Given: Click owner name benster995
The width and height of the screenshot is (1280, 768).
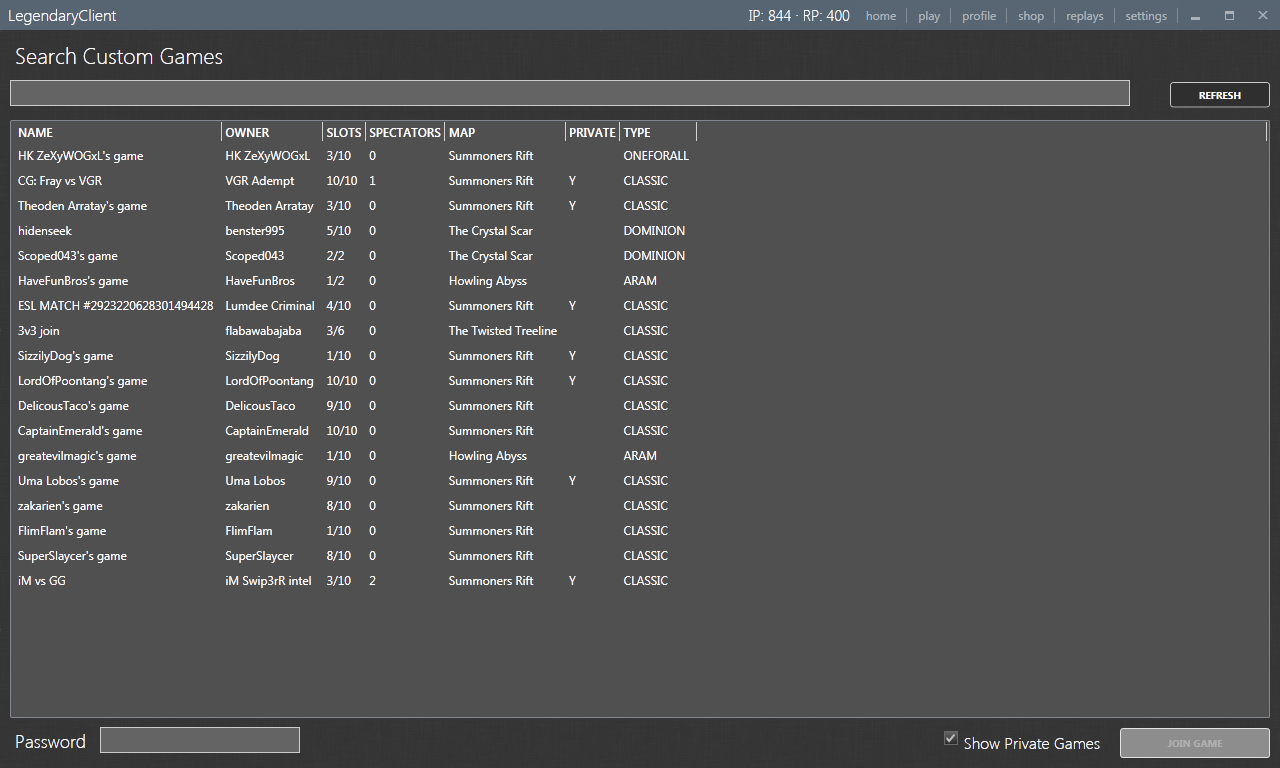Looking at the screenshot, I should pyautogui.click(x=254, y=231).
